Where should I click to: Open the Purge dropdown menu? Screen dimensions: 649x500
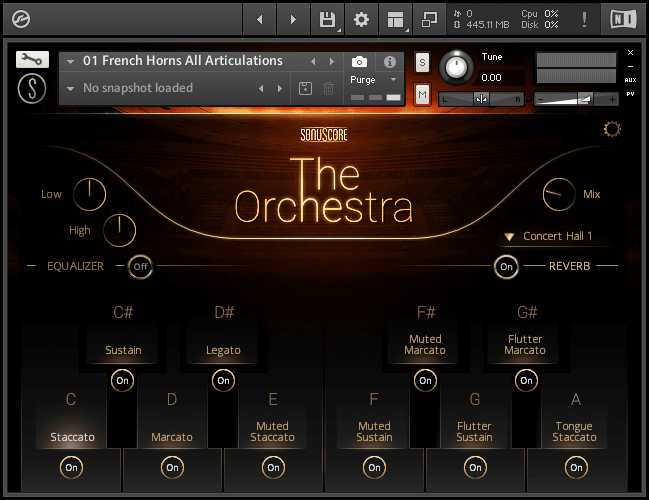click(x=373, y=79)
